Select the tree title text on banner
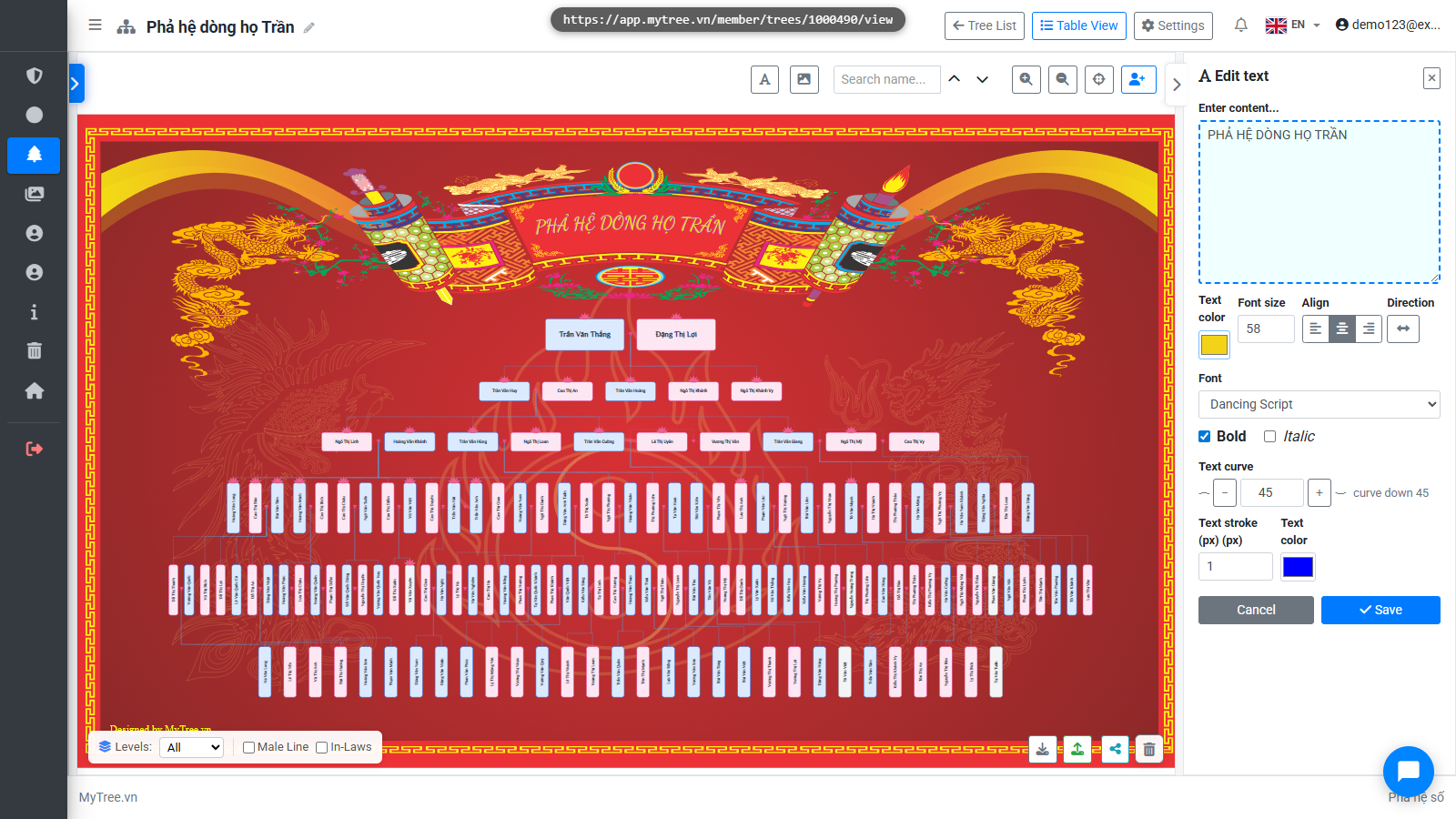 629,223
